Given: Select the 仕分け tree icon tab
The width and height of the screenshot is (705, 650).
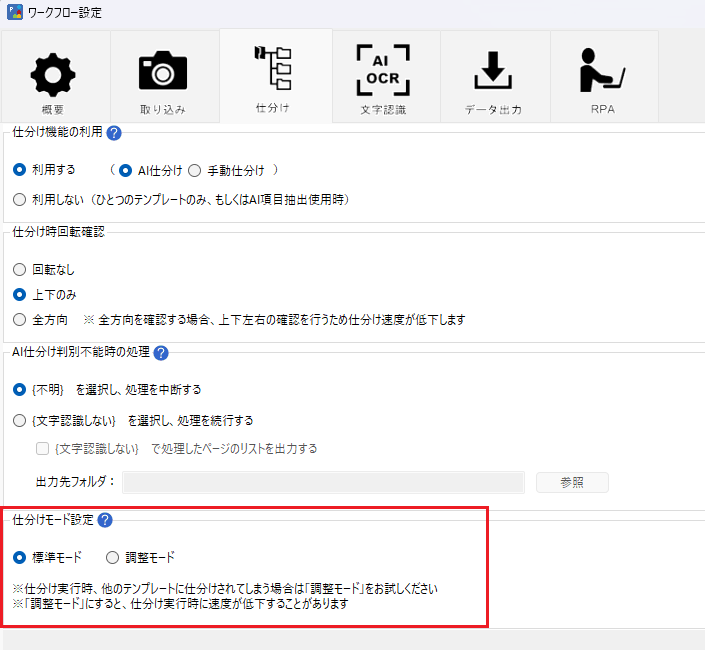Looking at the screenshot, I should coord(276,76).
